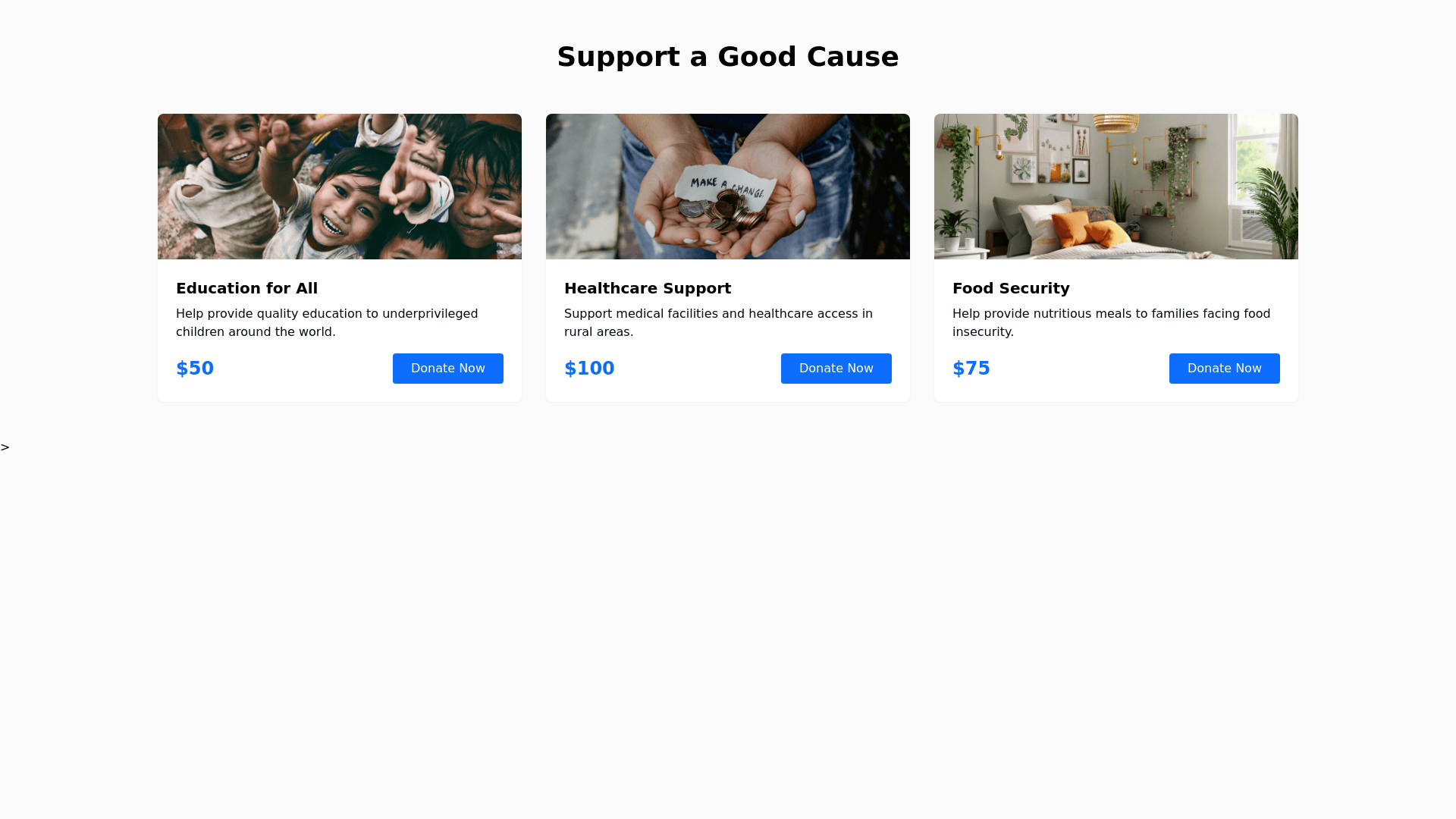Open the smiling children photo

point(340,187)
